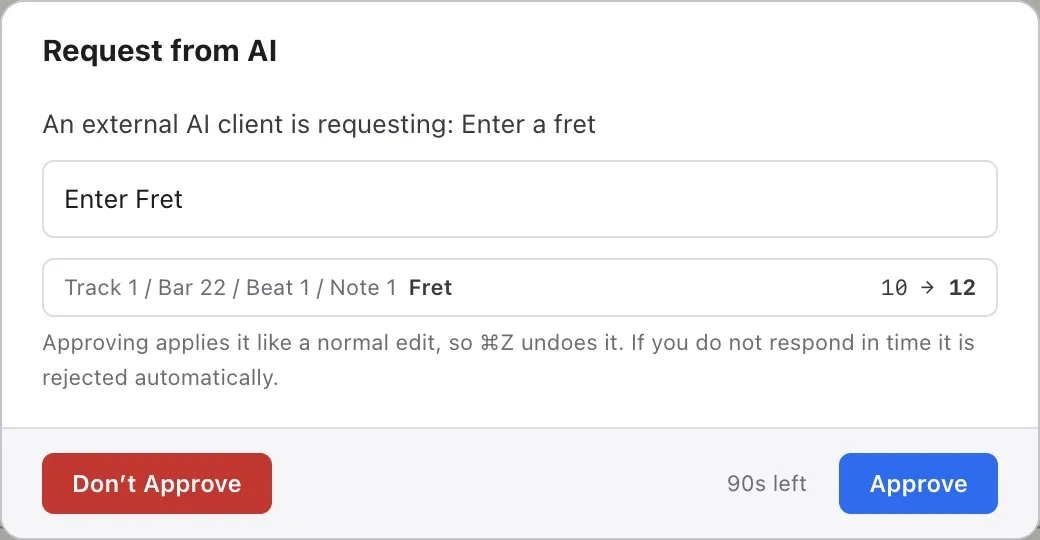Click the ⌘Z shortcut symbol in help text
The image size is (1040, 540).
[497, 342]
